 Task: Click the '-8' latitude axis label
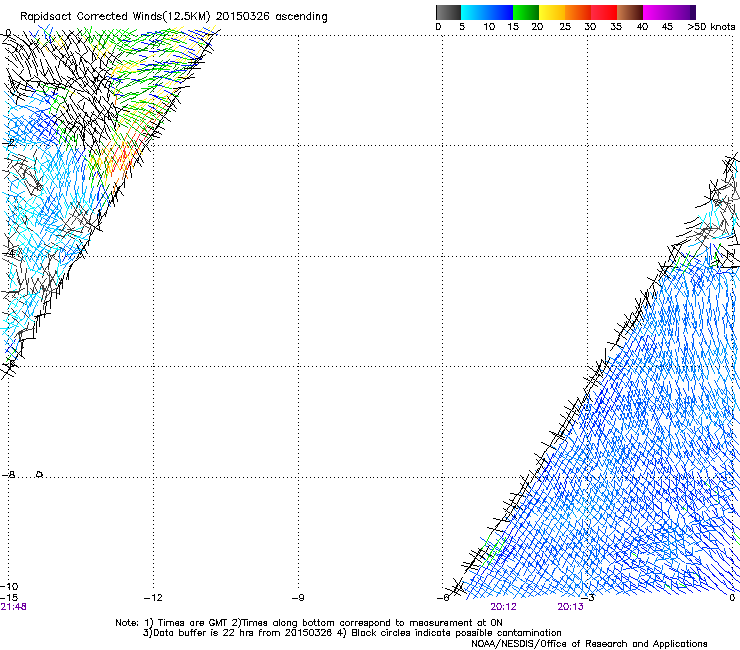[x=8, y=475]
